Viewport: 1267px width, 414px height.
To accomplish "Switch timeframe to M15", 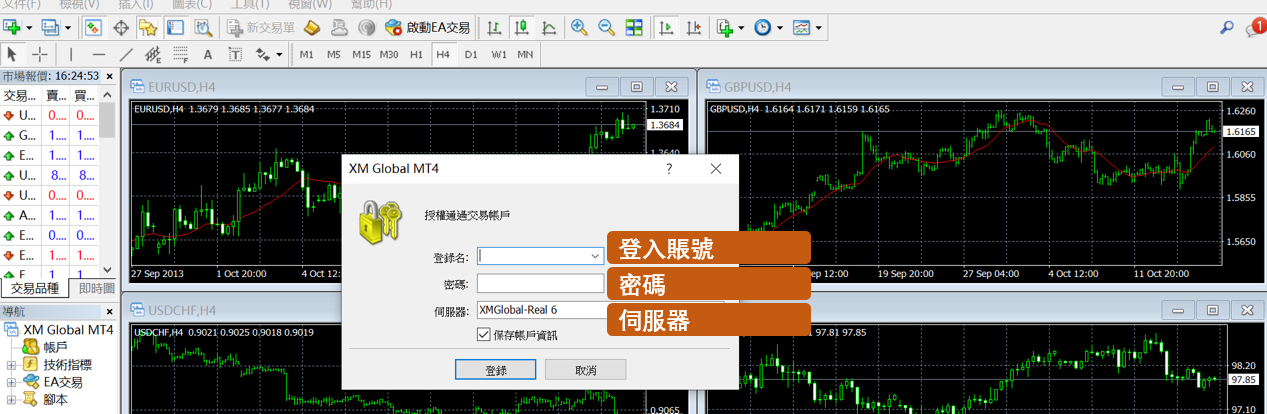I will (x=361, y=54).
